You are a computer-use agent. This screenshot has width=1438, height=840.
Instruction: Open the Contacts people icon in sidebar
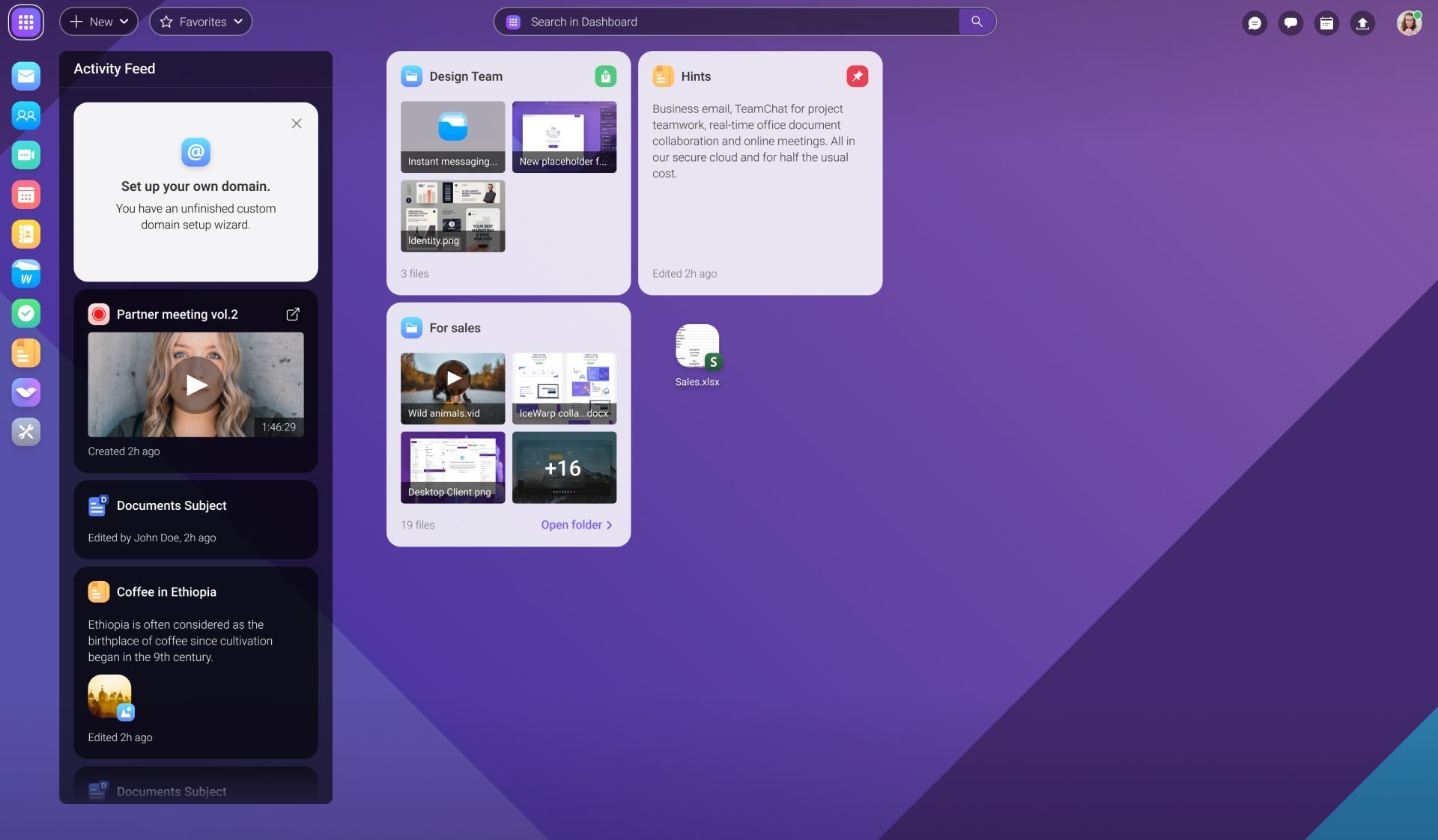25,115
